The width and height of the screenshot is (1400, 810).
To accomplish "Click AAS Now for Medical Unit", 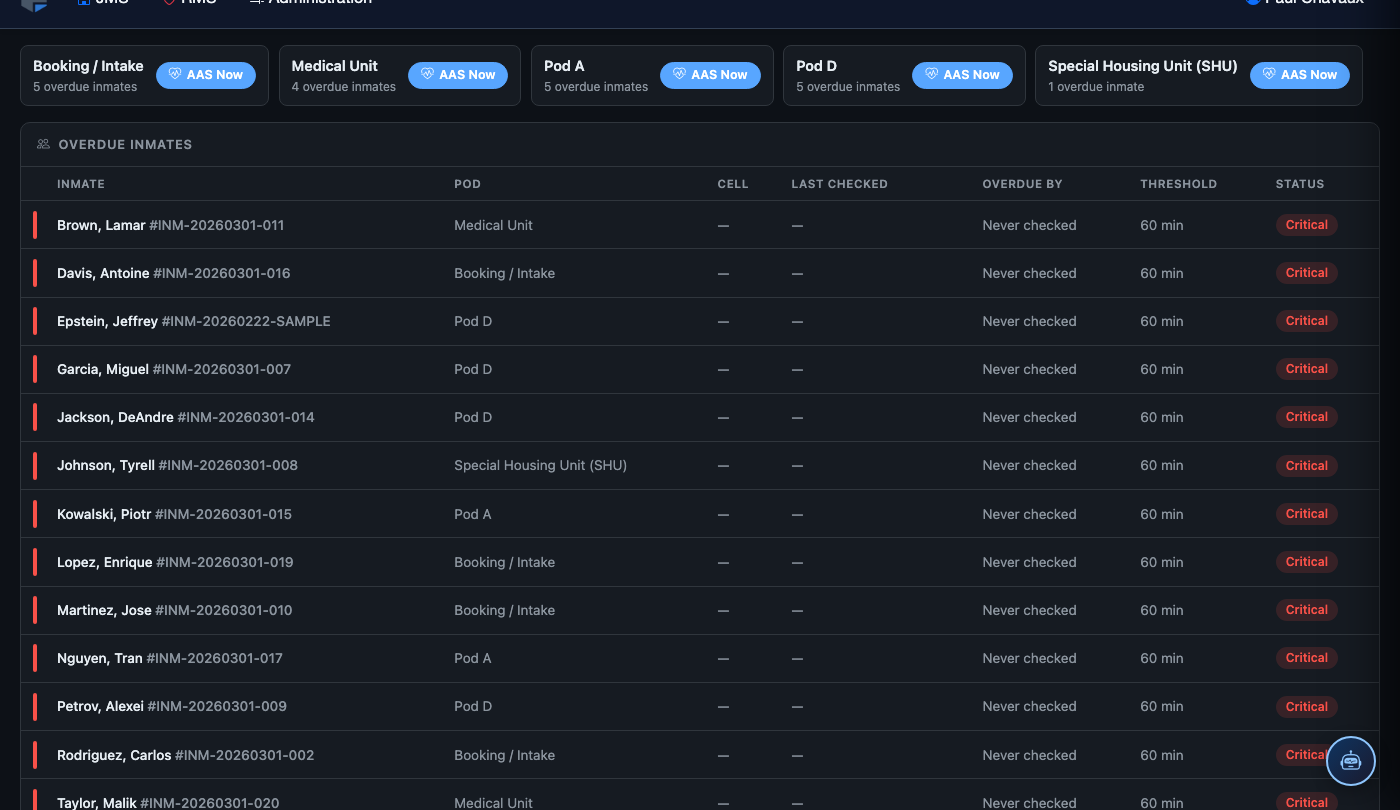I will pyautogui.click(x=458, y=75).
